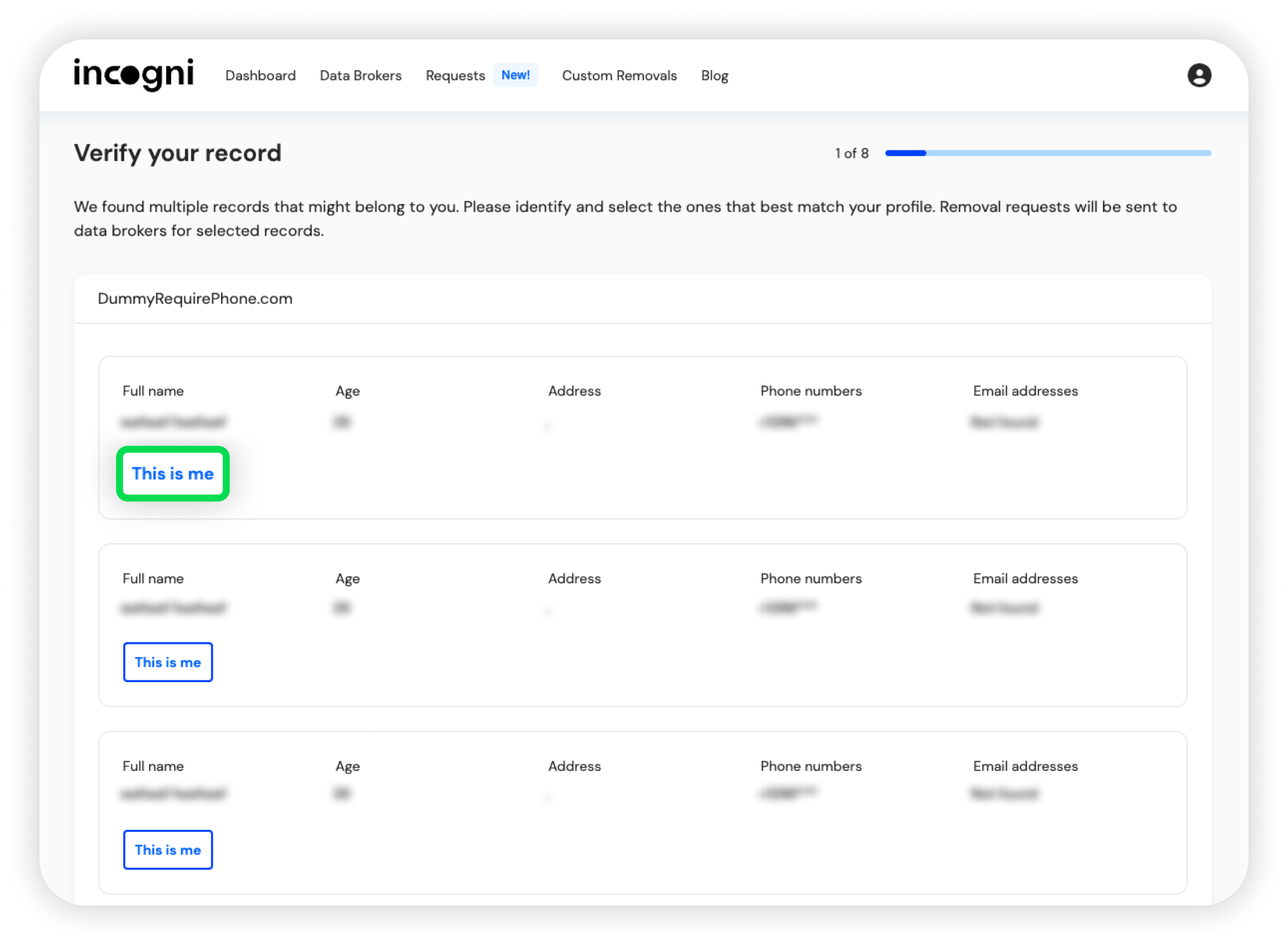The height and width of the screenshot is (945, 1288).
Task: Choose the middle record as your profile
Action: tap(168, 662)
